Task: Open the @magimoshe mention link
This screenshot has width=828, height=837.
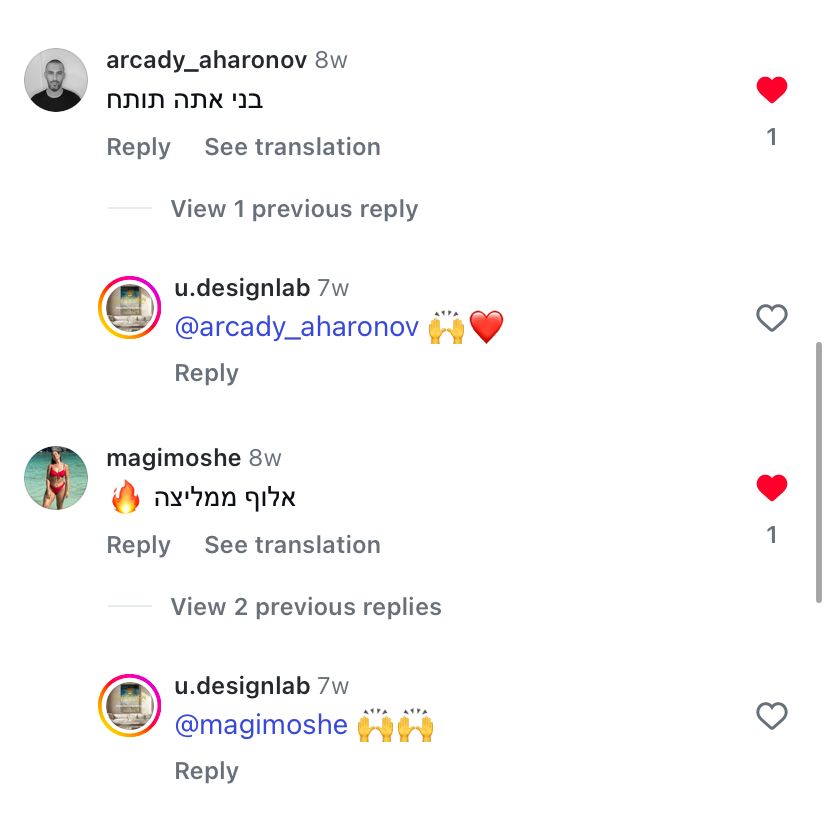Action: [x=261, y=725]
